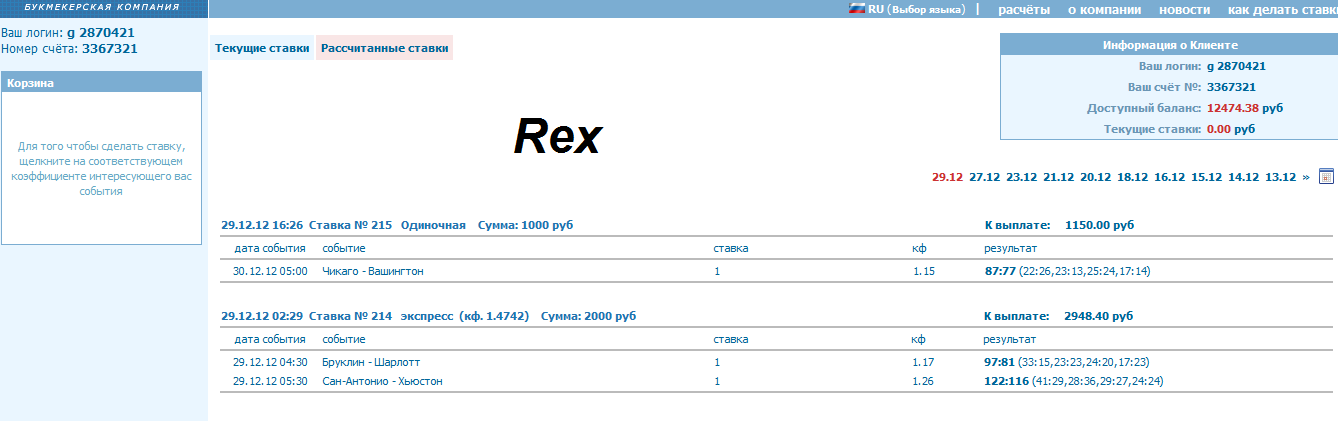Click bet header Ставка № 215
The width and height of the screenshot is (1338, 421).
point(350,225)
